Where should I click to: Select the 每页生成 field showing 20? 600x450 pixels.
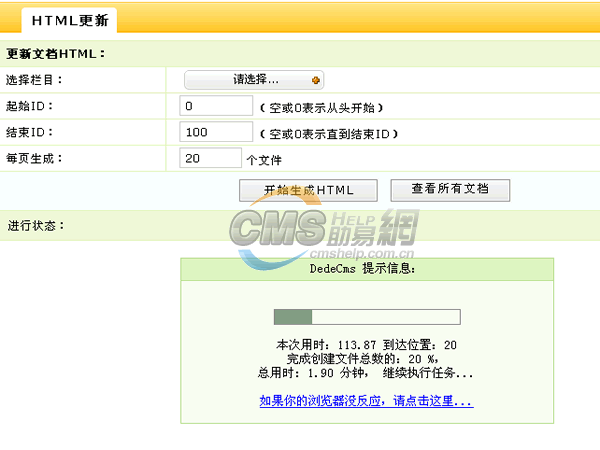210,158
